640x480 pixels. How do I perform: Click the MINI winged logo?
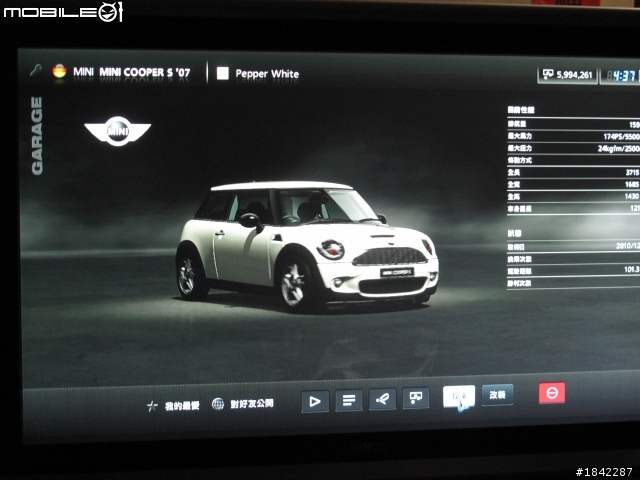118,131
